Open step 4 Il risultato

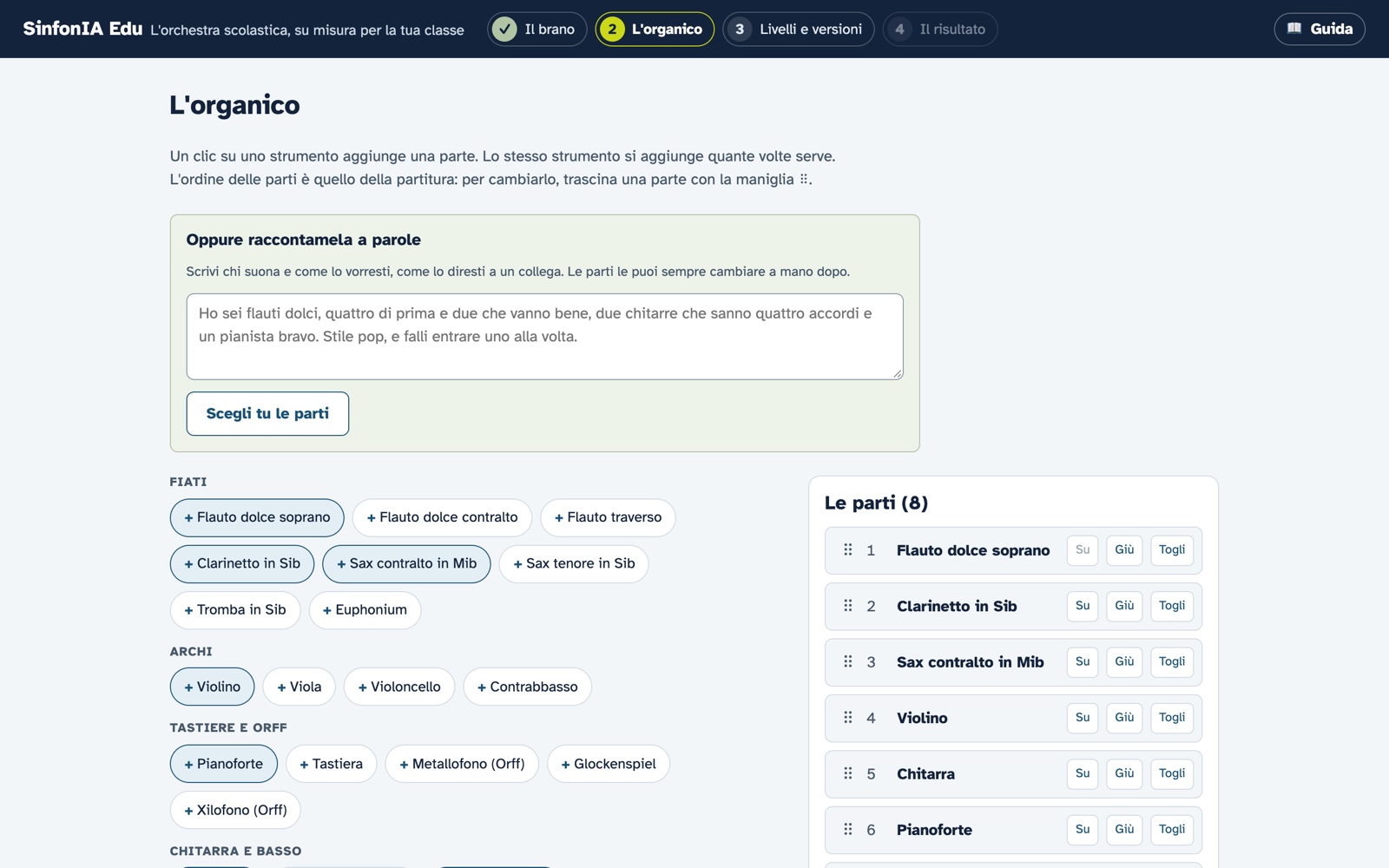940,29
